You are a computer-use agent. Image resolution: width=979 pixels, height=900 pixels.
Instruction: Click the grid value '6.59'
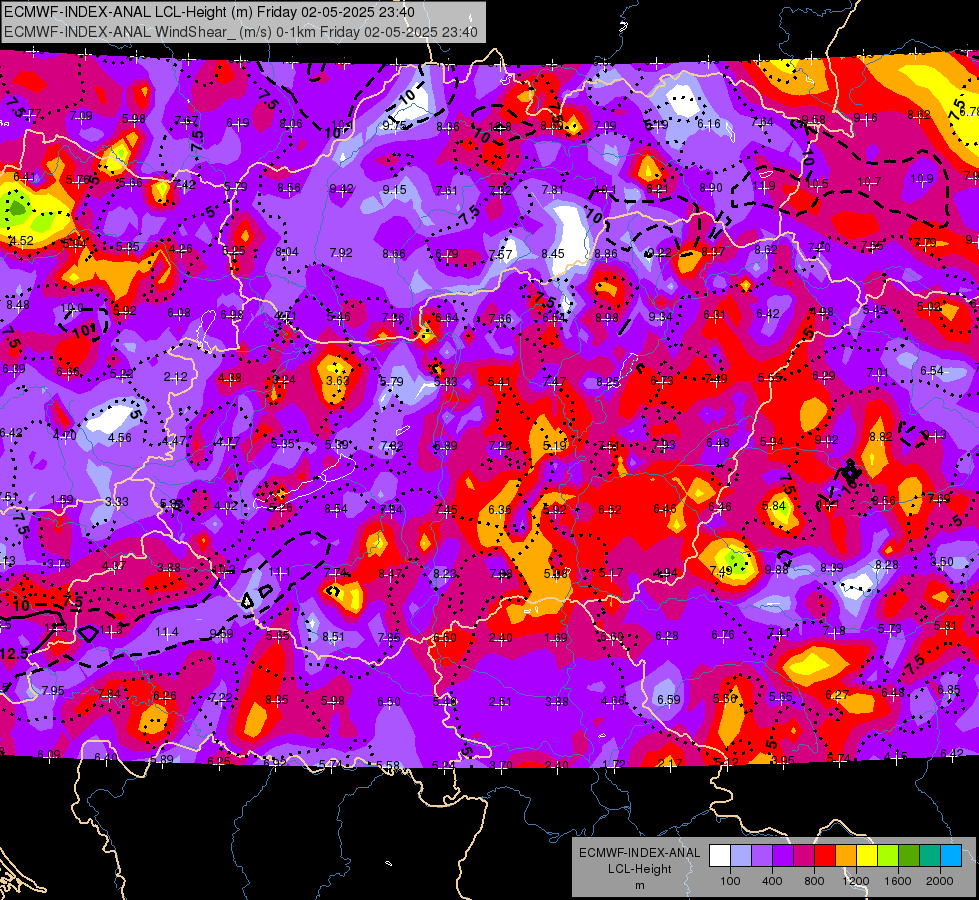(x=669, y=700)
